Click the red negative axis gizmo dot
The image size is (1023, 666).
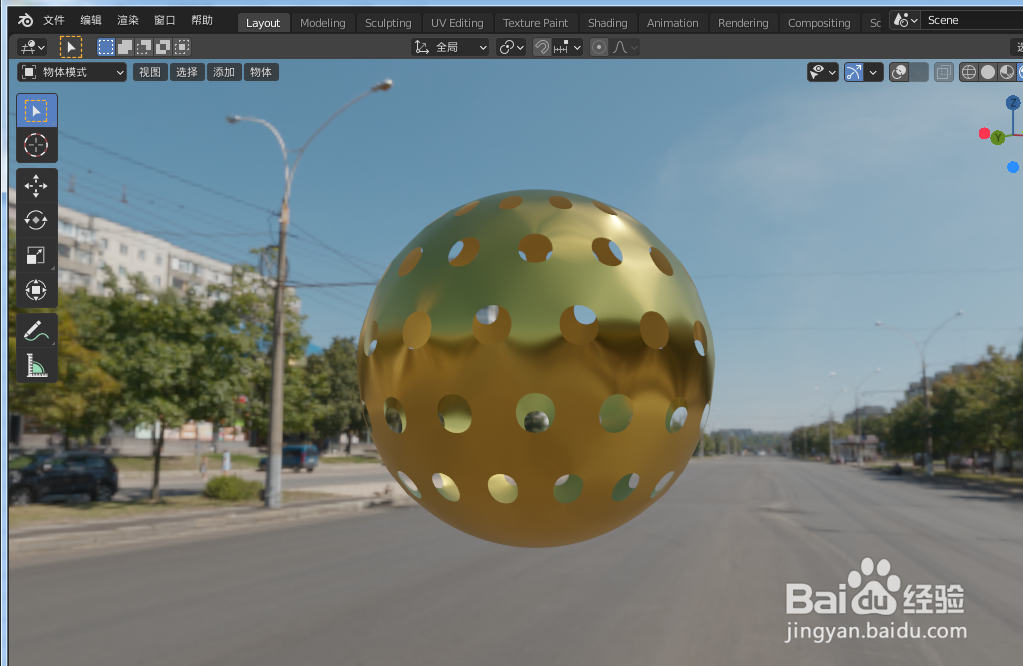click(x=985, y=134)
